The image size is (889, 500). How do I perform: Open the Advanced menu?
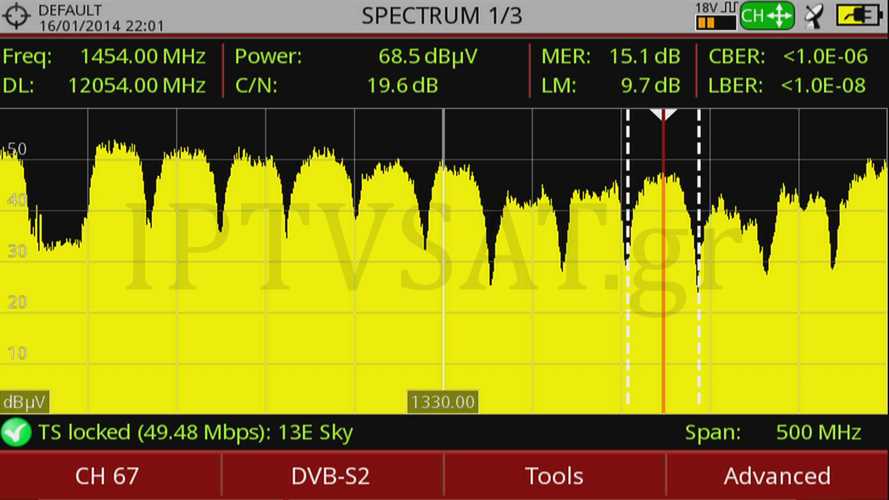pos(777,476)
